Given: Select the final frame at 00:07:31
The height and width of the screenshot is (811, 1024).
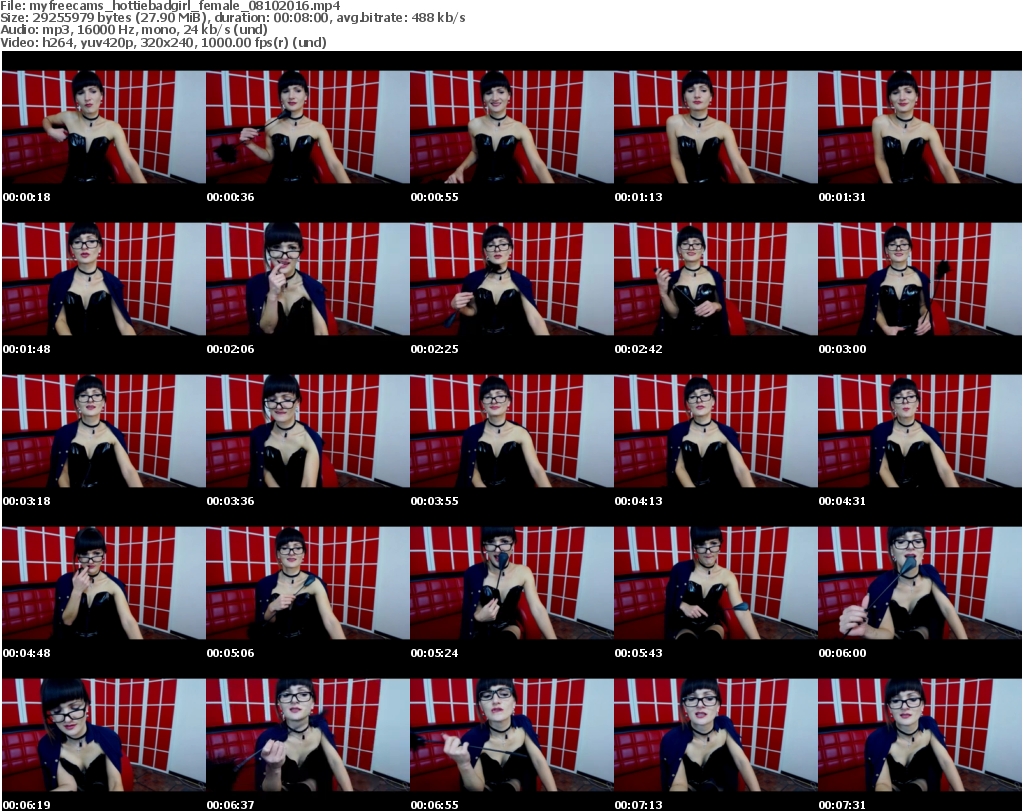Looking at the screenshot, I should tap(919, 735).
